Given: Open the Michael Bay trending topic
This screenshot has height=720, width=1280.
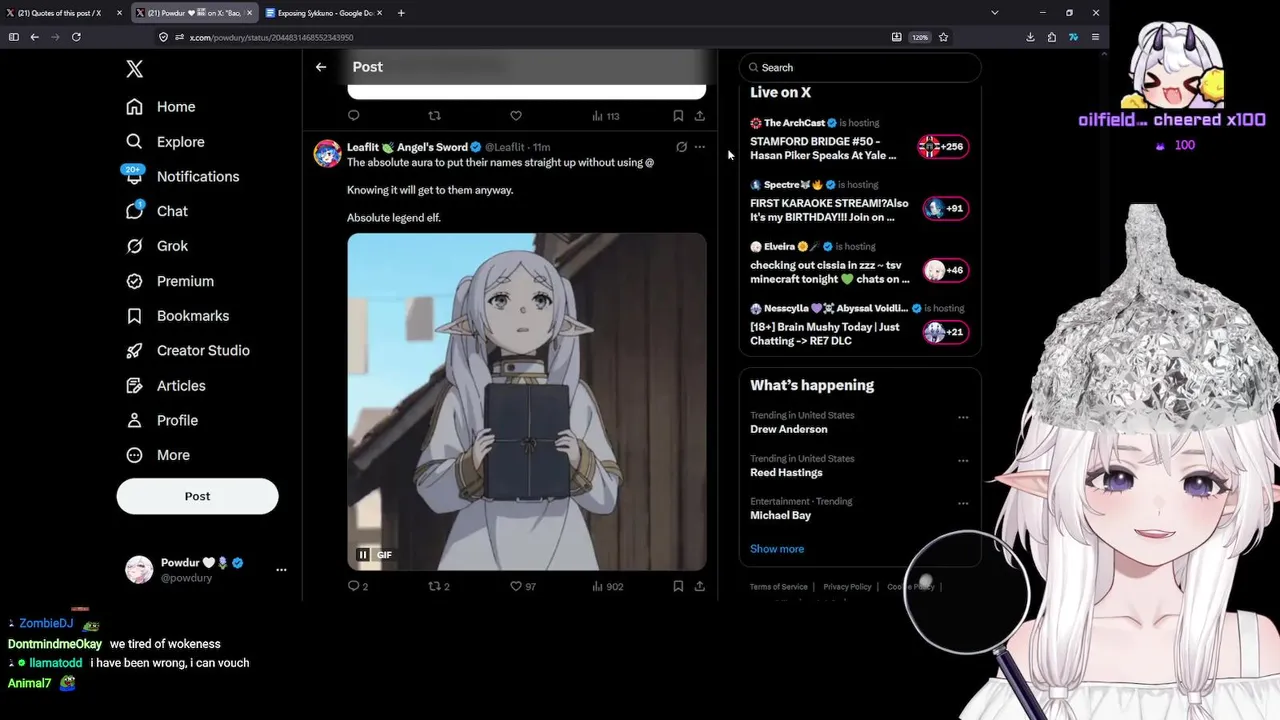Looking at the screenshot, I should (780, 515).
